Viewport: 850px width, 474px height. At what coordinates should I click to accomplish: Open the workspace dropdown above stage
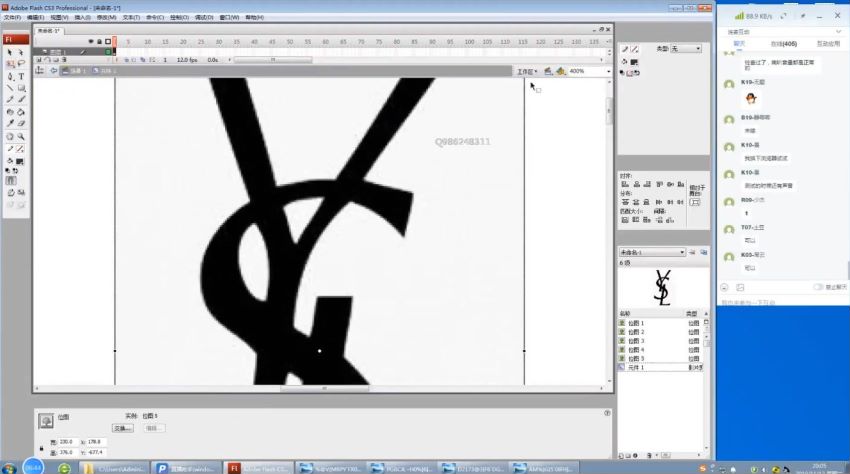tap(526, 71)
